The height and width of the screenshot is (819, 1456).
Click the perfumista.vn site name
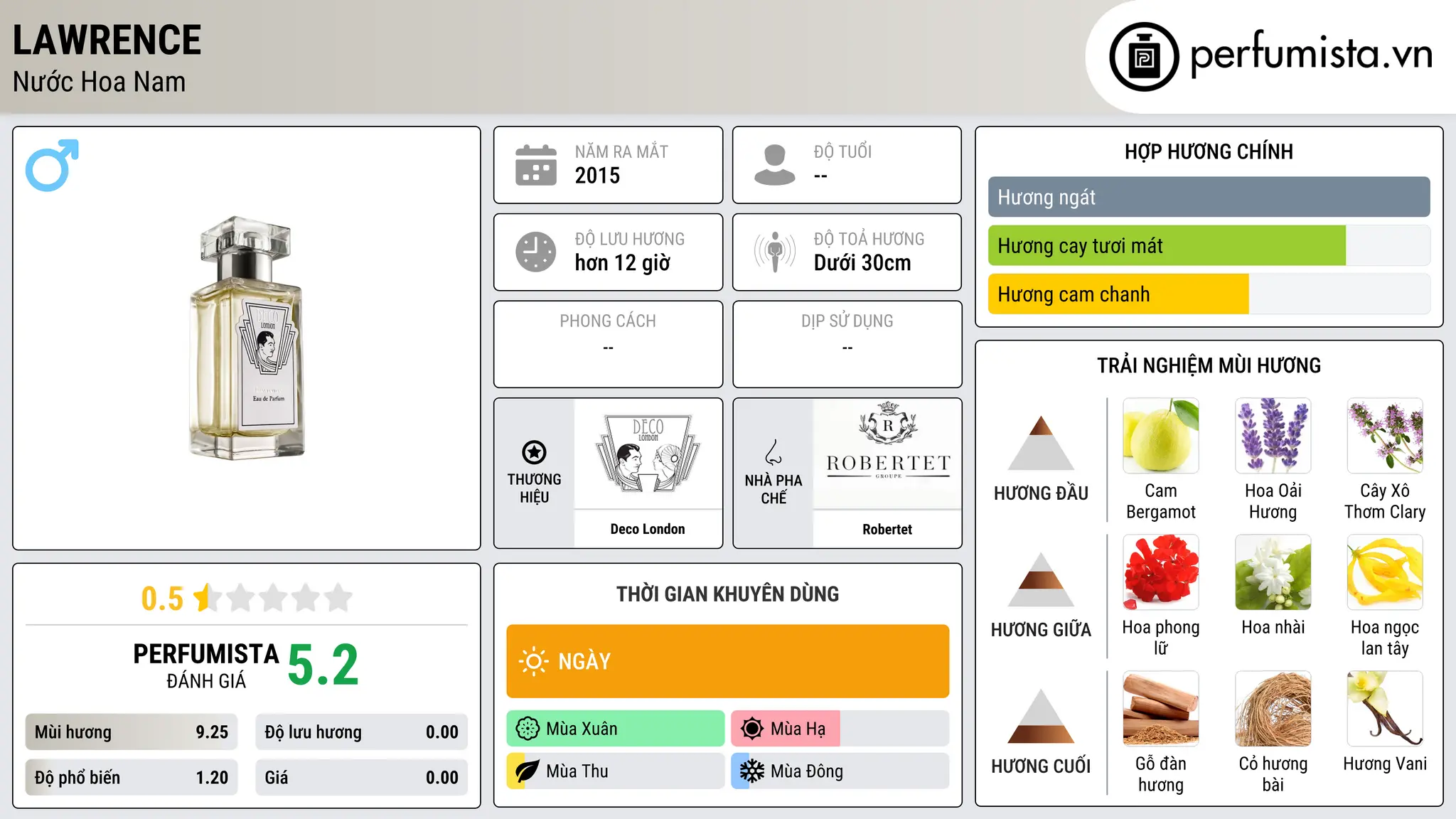pyautogui.click(x=1311, y=53)
